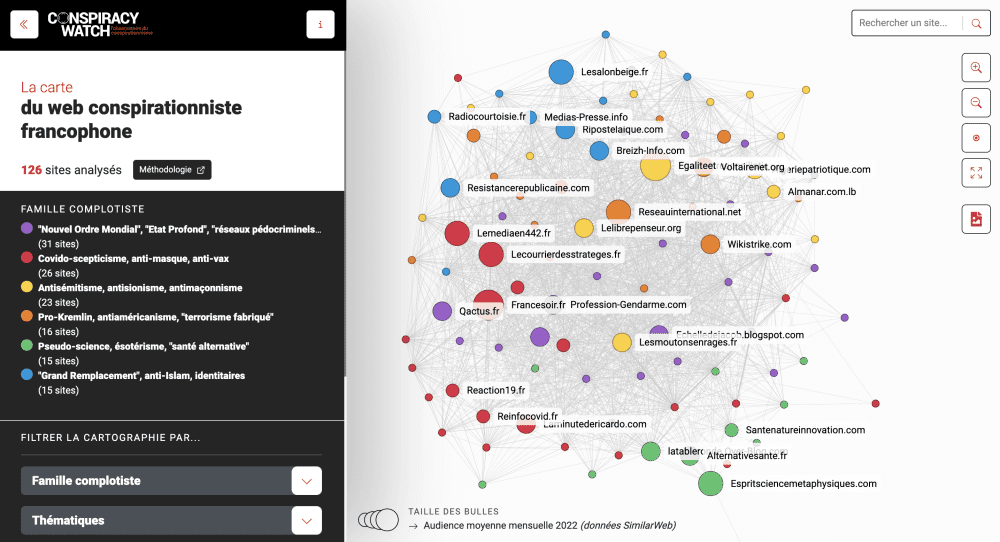Zoom out of the map
1000x542 pixels.
976,102
